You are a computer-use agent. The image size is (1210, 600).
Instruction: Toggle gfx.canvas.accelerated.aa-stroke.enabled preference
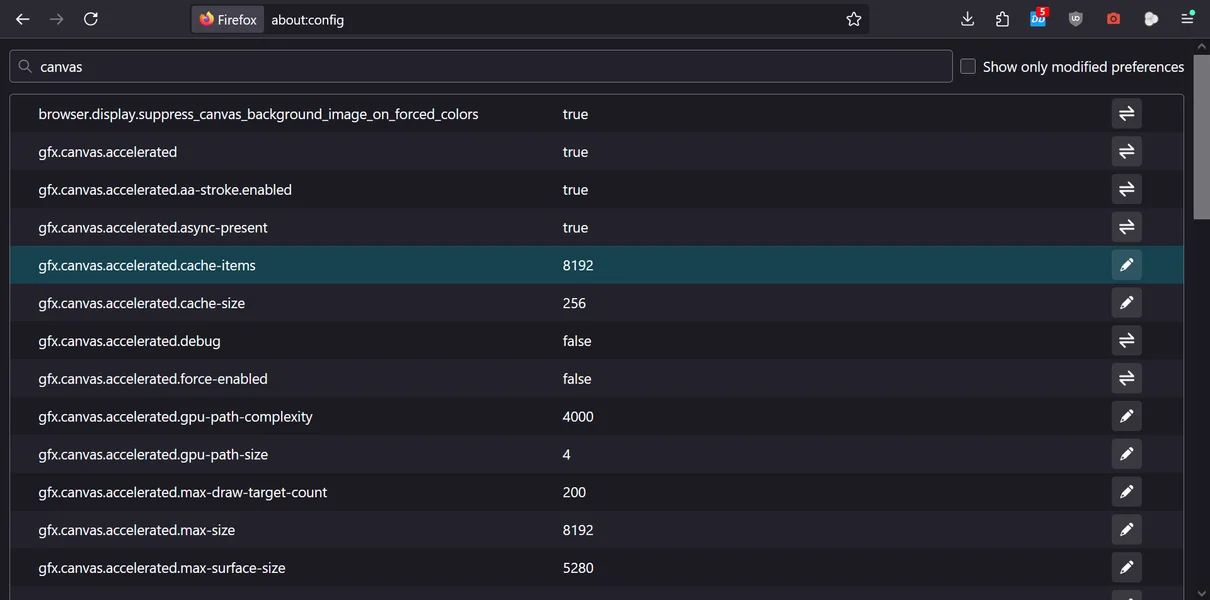1126,190
